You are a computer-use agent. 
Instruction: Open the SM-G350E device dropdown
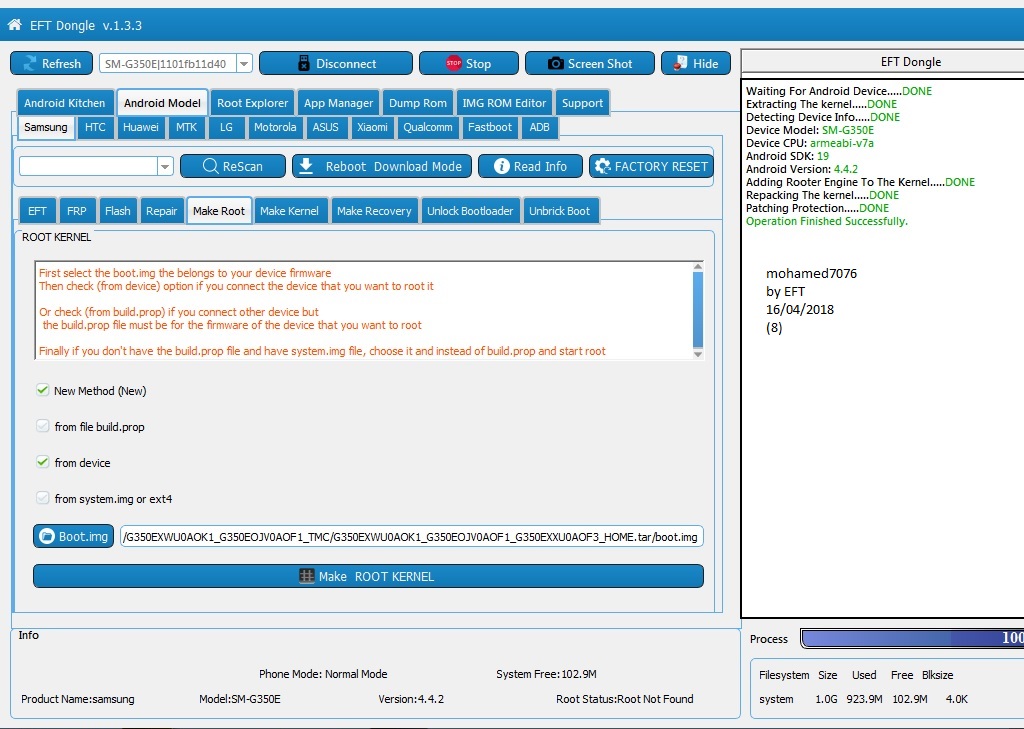tap(244, 63)
